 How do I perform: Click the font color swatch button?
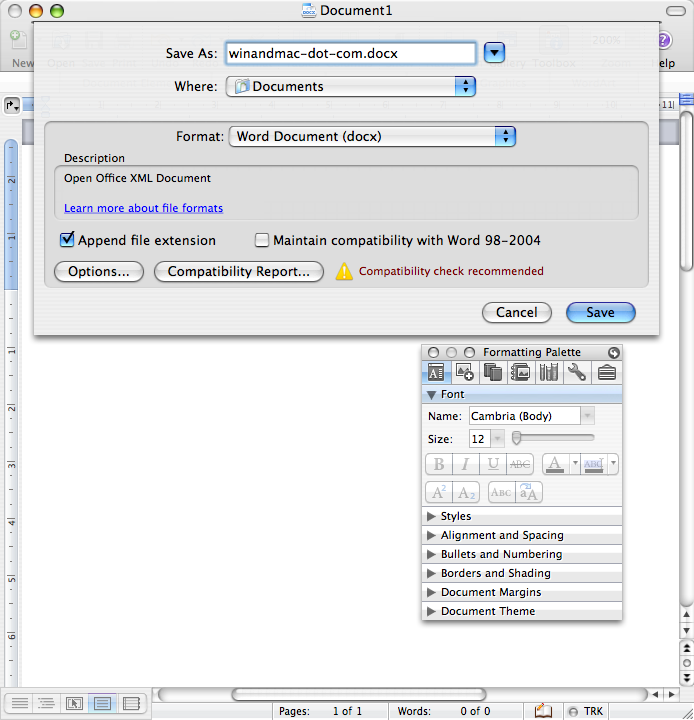click(556, 464)
